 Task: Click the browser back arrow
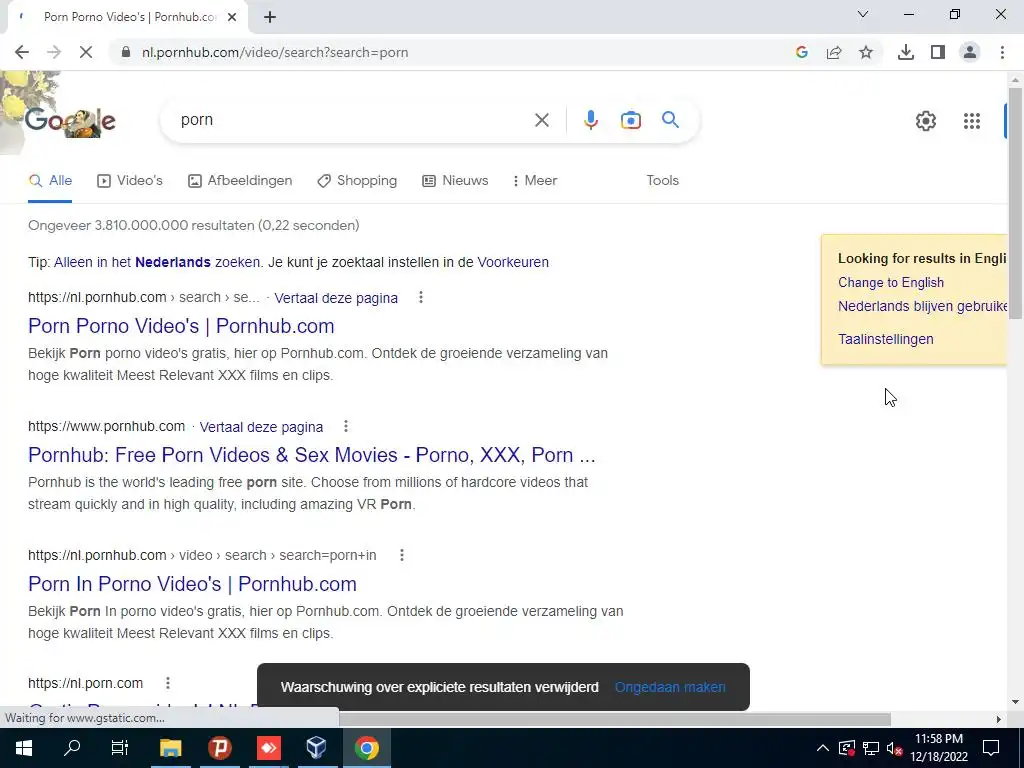[22, 52]
